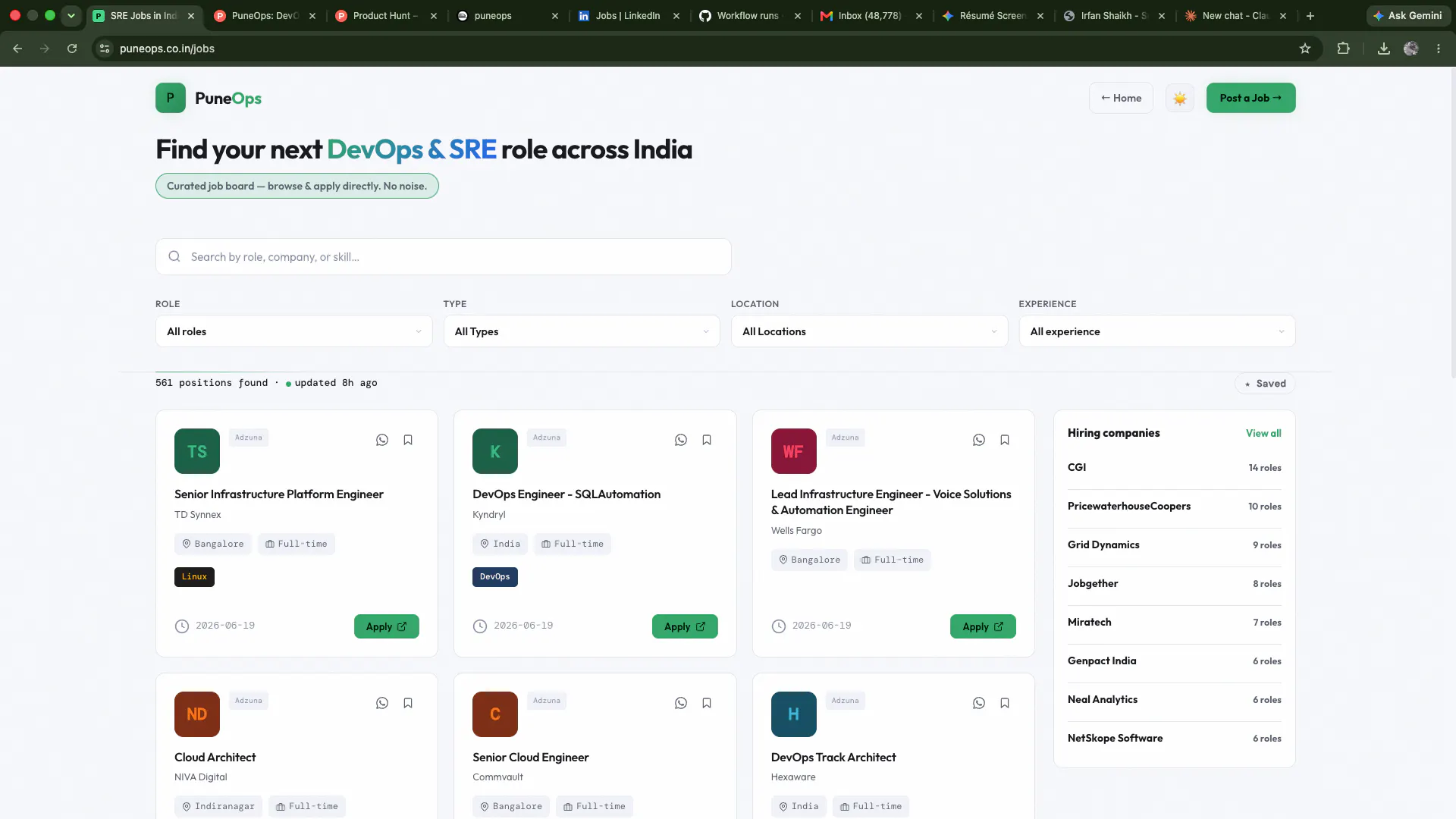Bookmark the Wells Fargo Lead Infrastructure job
Image resolution: width=1456 pixels, height=819 pixels.
[1005, 440]
